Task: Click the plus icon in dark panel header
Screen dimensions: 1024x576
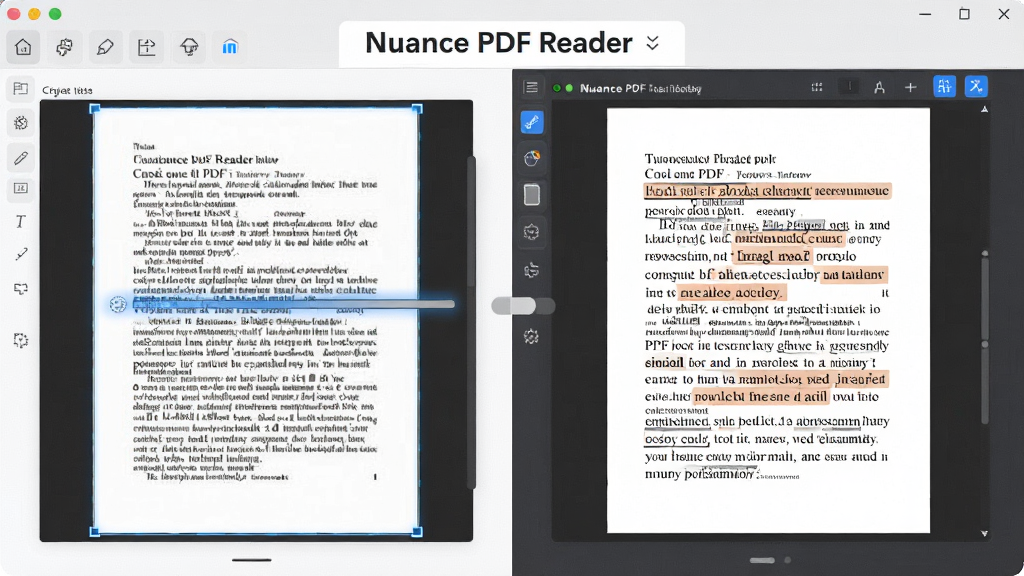Action: pyautogui.click(x=910, y=87)
